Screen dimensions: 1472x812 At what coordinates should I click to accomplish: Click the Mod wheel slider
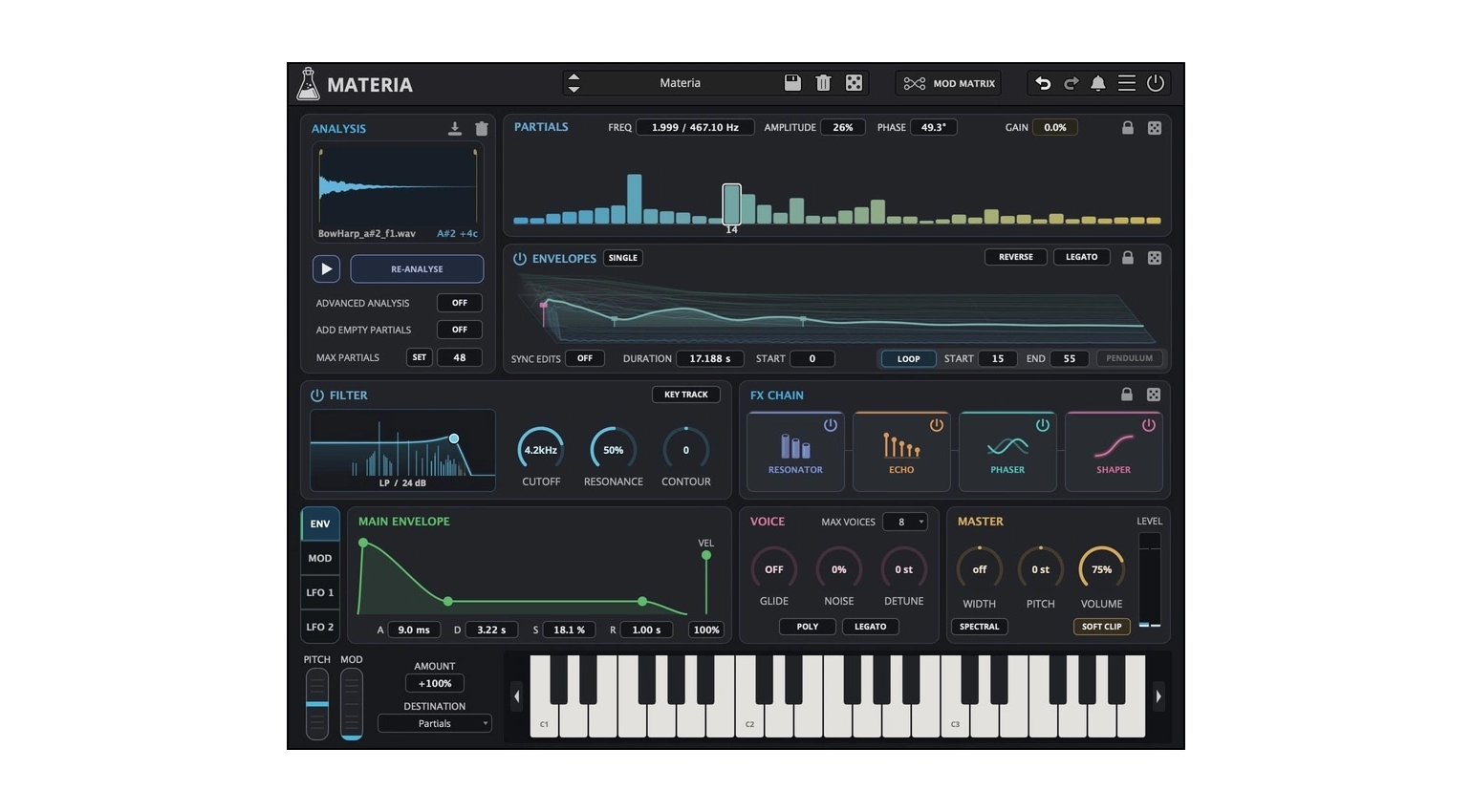click(352, 704)
